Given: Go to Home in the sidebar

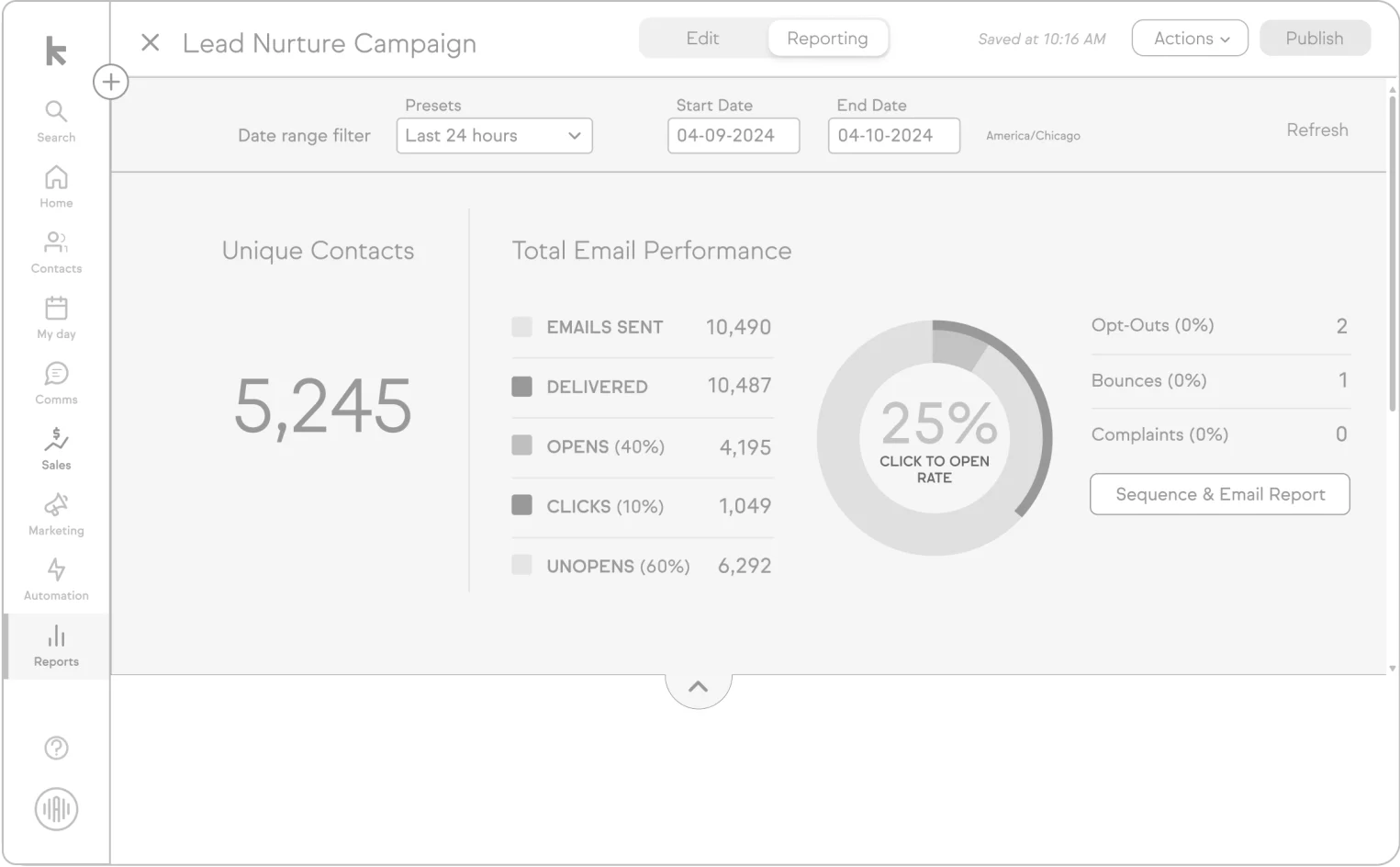Looking at the screenshot, I should point(56,186).
